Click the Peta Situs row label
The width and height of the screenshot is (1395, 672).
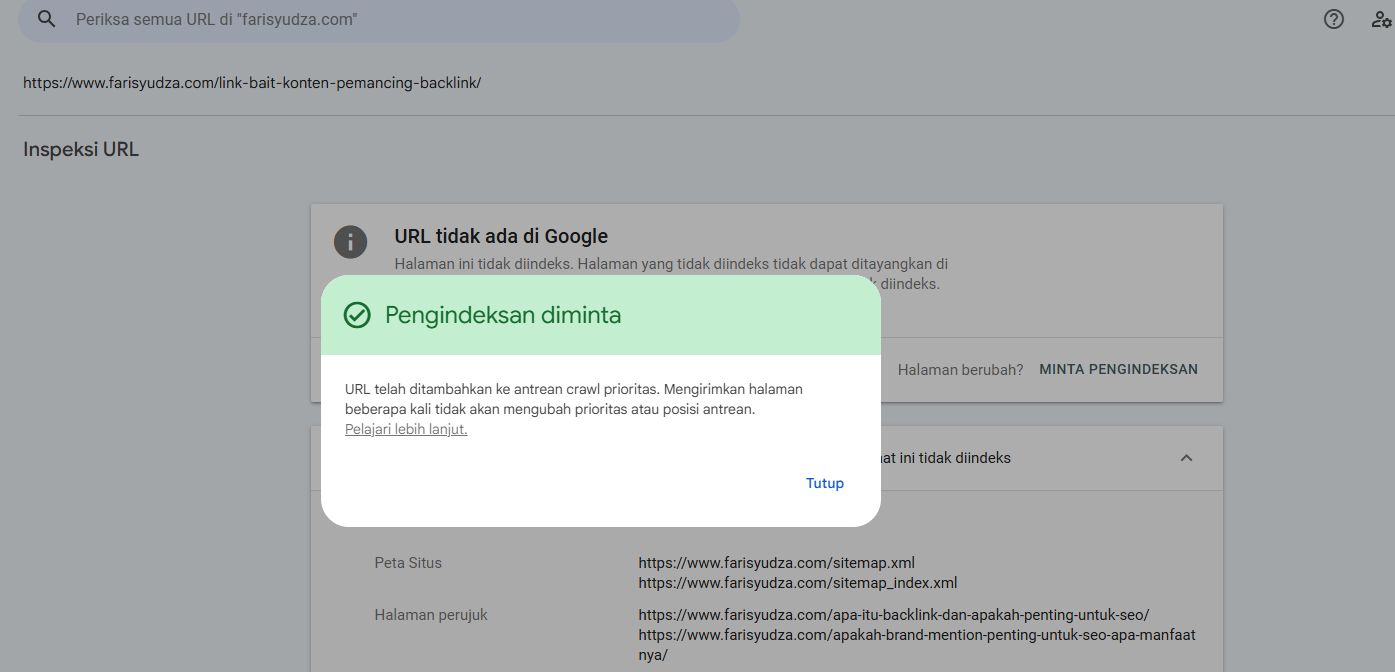coord(408,563)
